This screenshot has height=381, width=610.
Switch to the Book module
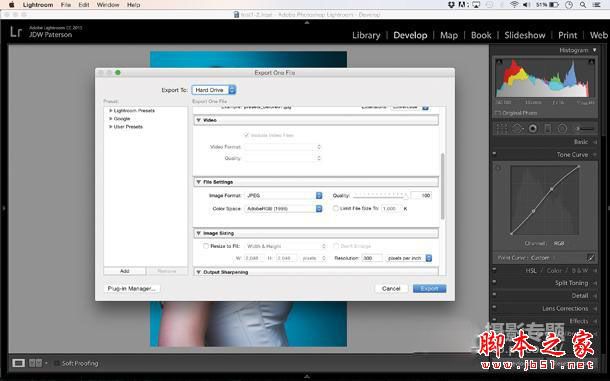click(x=481, y=35)
